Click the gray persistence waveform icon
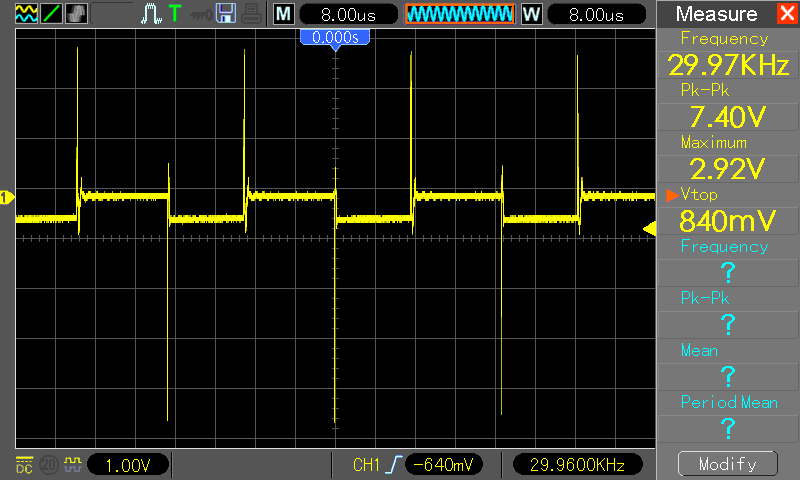 76,14
